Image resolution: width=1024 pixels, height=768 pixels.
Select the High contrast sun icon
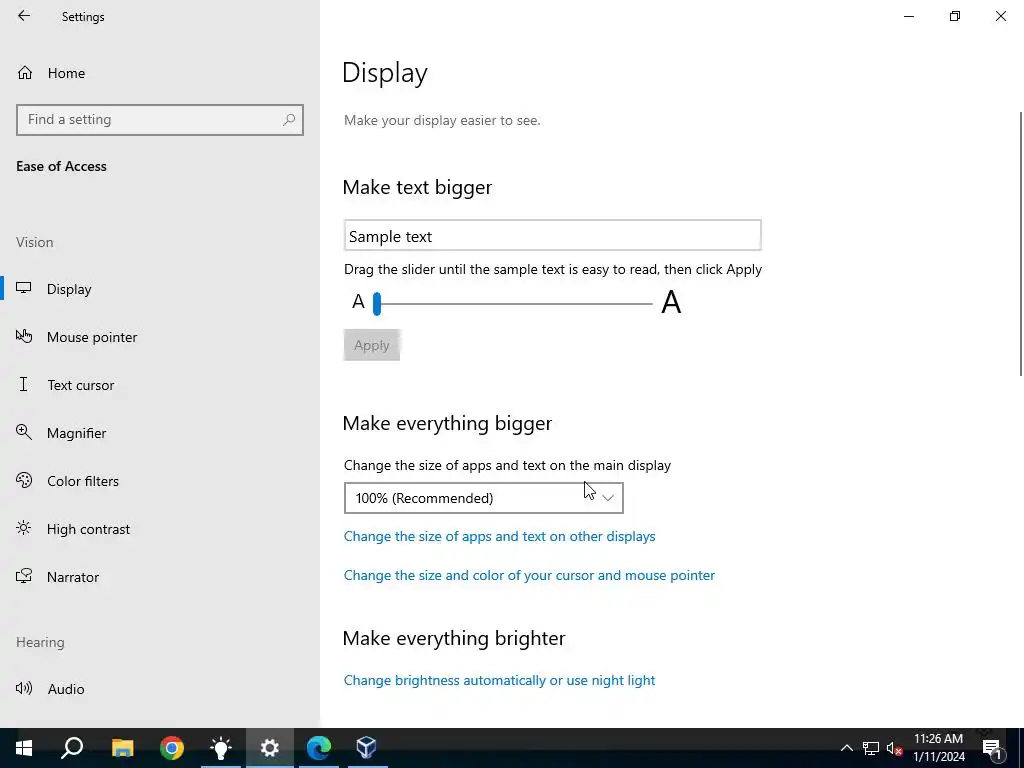coord(24,528)
